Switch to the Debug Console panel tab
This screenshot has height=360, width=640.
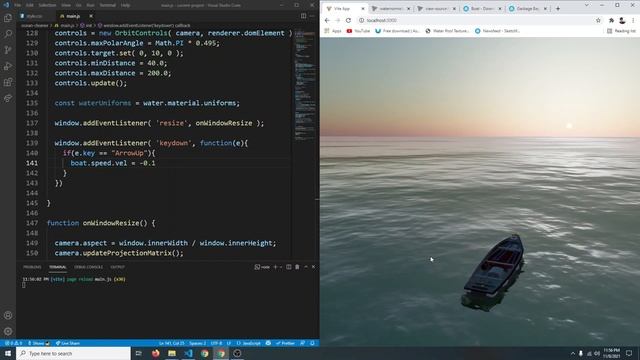point(89,267)
